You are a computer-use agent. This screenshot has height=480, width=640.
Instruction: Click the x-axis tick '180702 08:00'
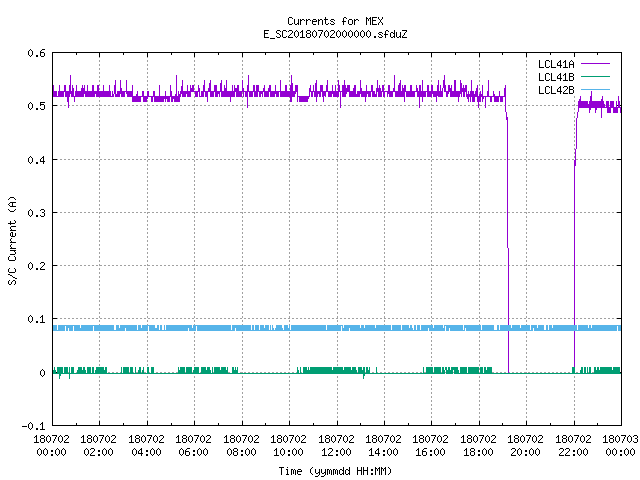[241, 445]
